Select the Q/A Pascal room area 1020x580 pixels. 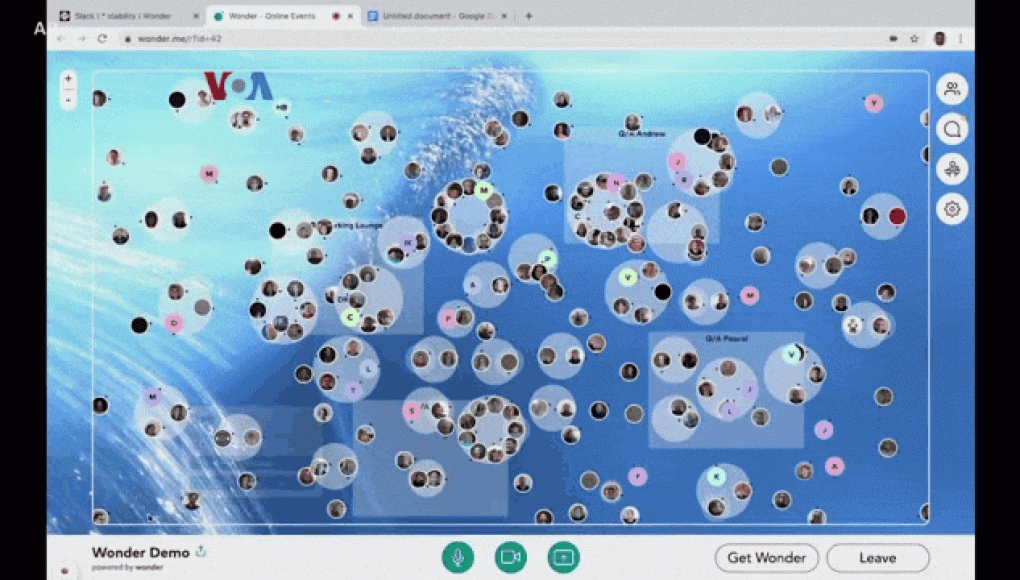pos(726,390)
